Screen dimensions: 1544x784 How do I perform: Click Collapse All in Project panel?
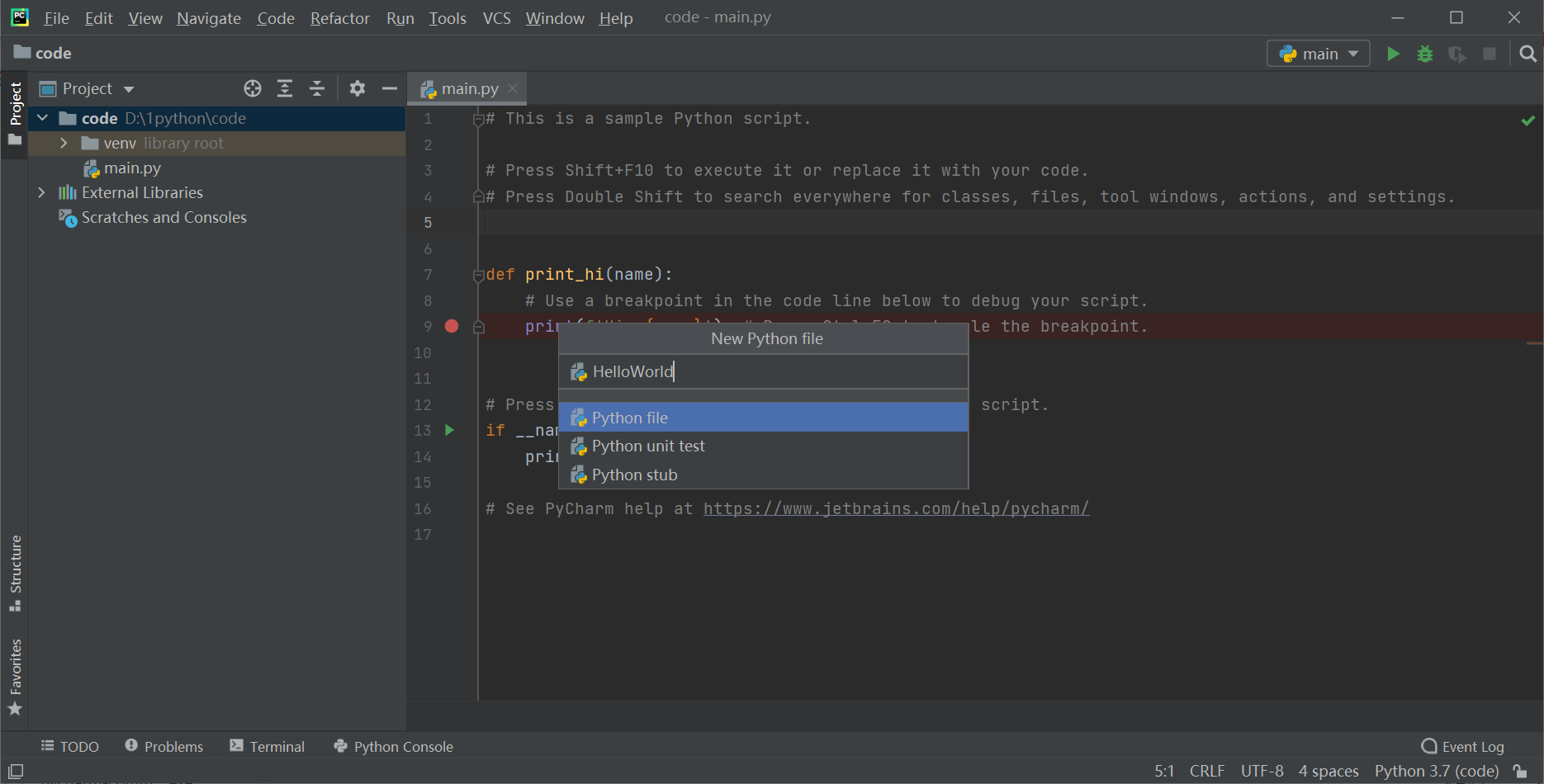click(317, 88)
